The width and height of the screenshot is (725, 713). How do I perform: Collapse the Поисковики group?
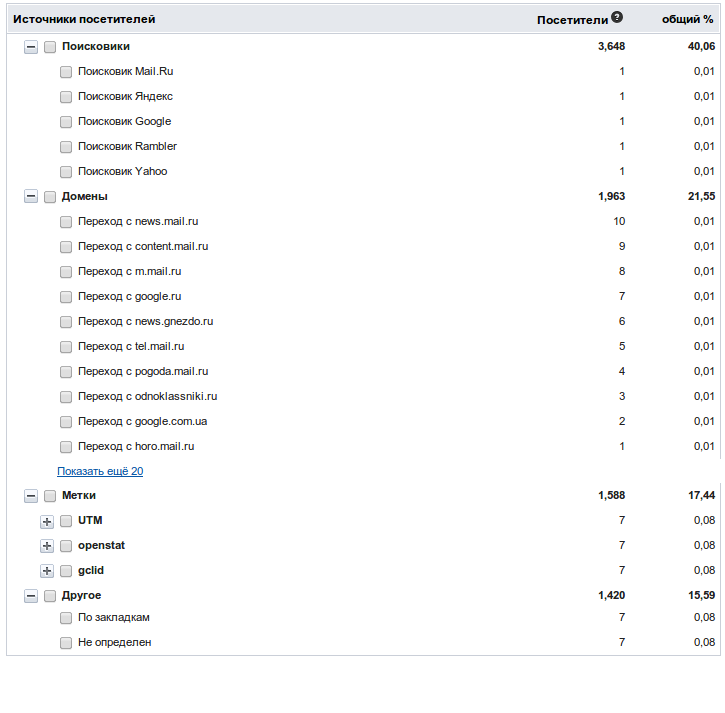(x=31, y=47)
